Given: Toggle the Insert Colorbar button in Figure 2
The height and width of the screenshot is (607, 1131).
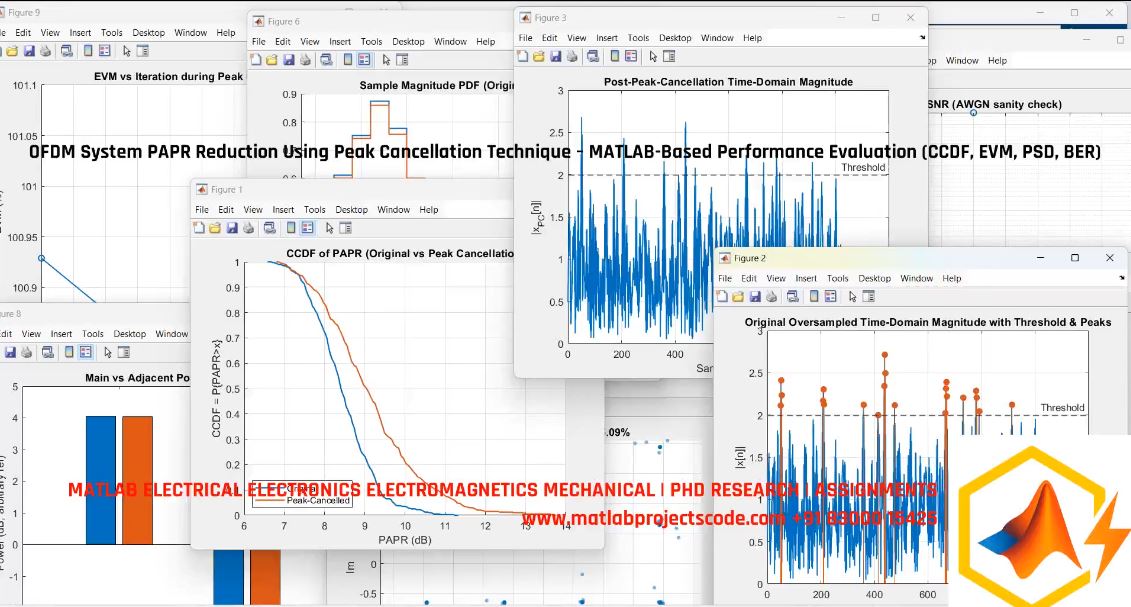Looking at the screenshot, I should [x=813, y=296].
